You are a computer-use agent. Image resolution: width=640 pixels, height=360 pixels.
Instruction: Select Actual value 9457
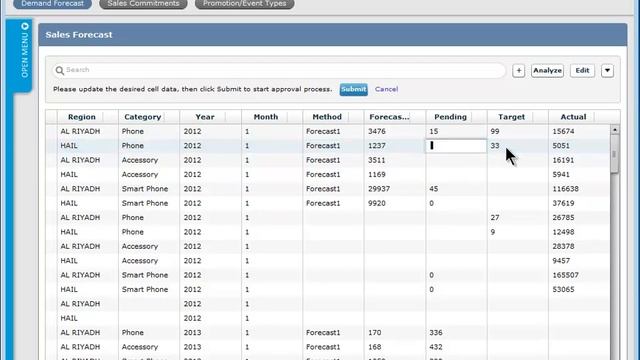[x=561, y=261]
